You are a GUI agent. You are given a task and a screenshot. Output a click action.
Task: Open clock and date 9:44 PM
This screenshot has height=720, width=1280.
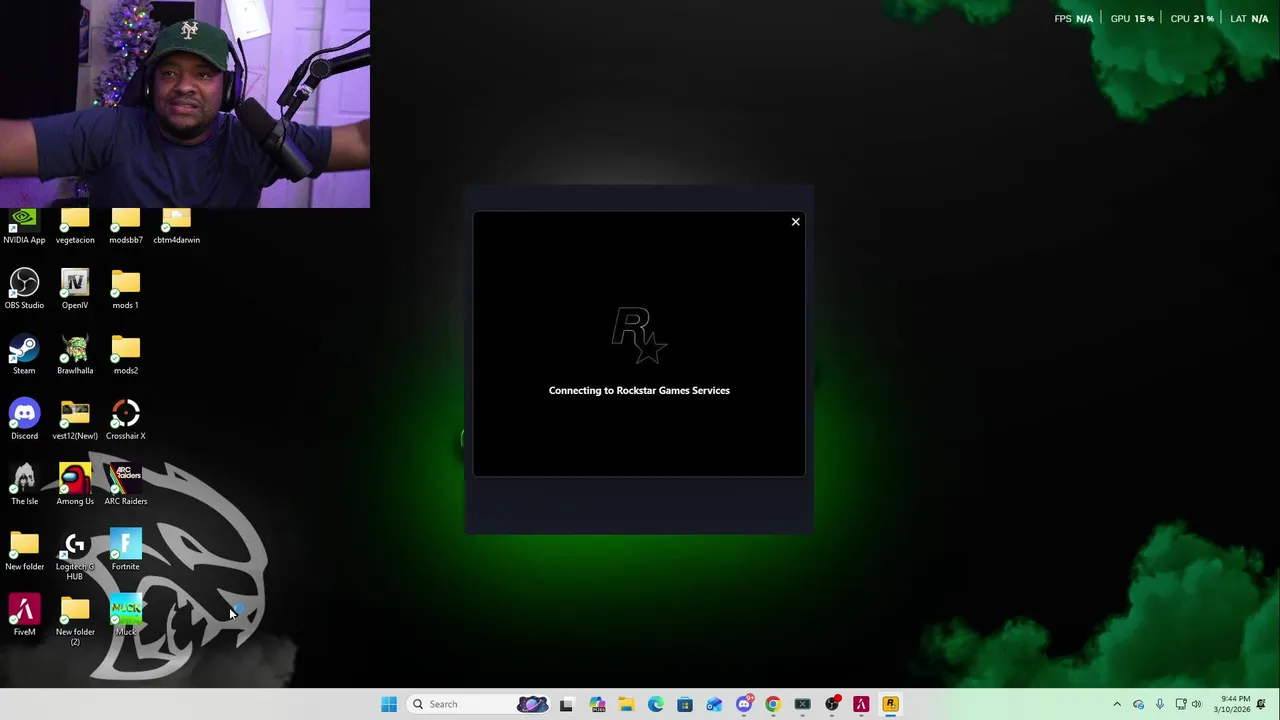coord(1234,704)
